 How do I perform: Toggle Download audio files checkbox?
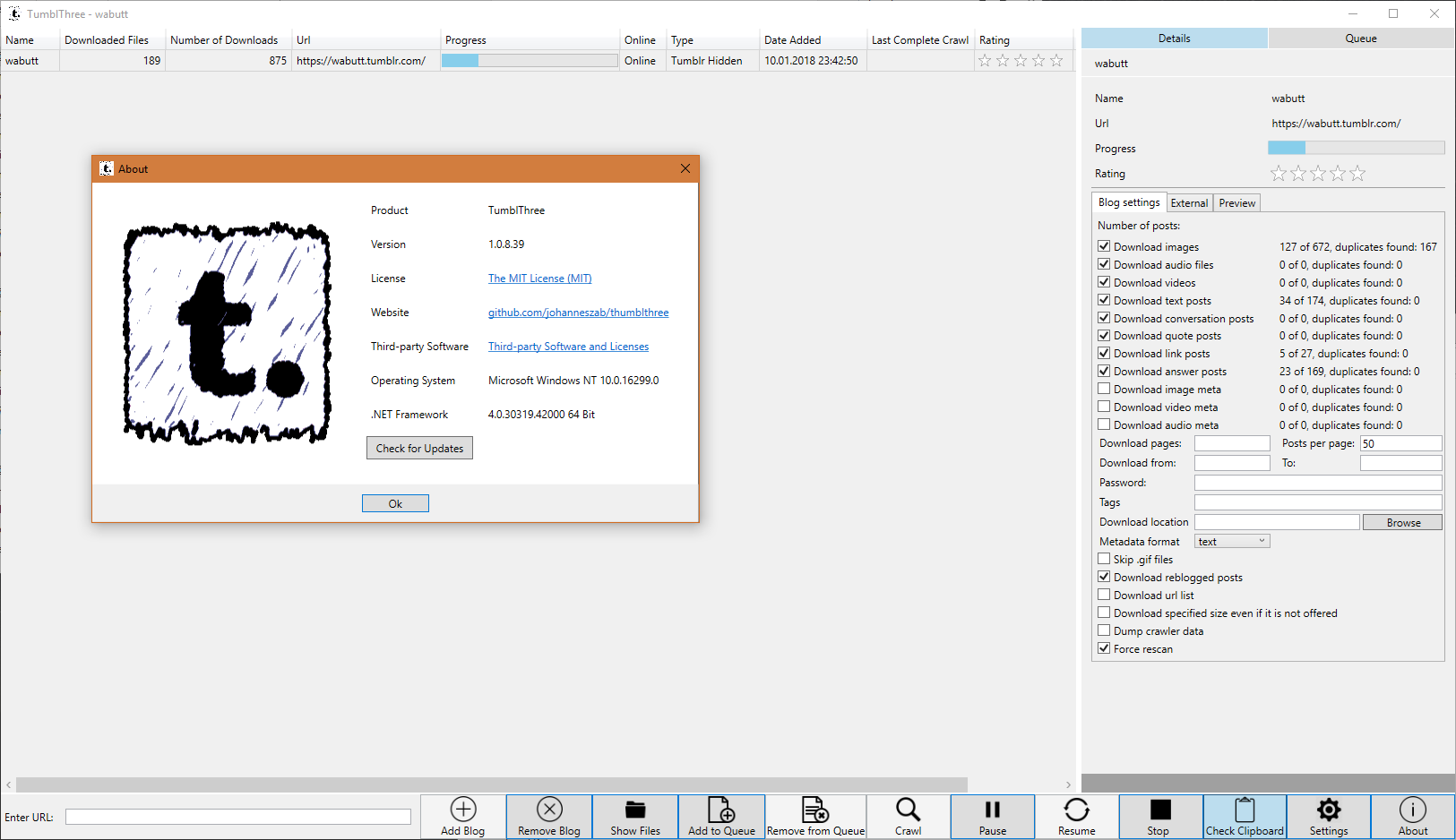pos(1104,264)
